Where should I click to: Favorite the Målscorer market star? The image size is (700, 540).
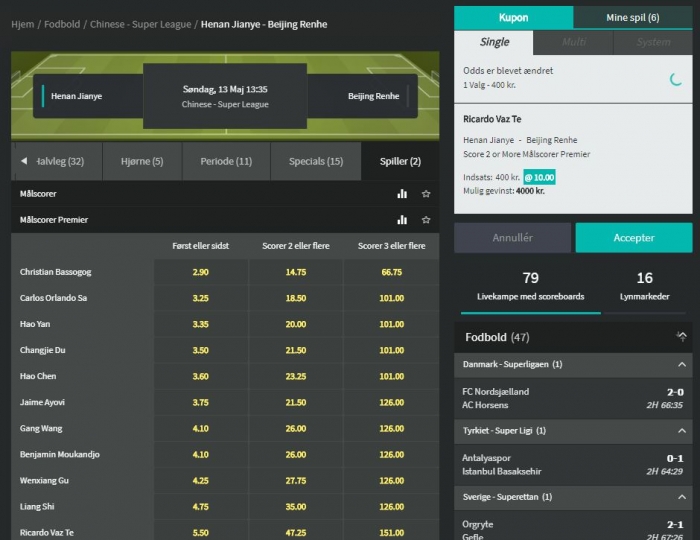coord(426,194)
